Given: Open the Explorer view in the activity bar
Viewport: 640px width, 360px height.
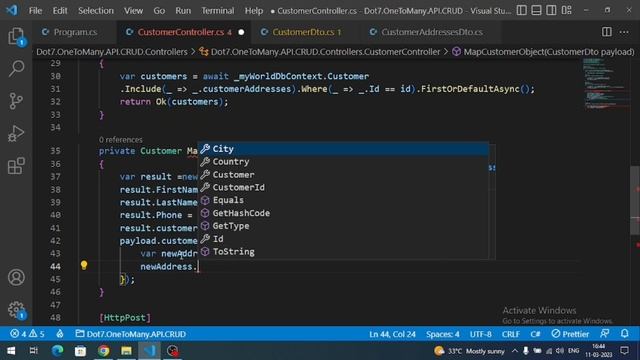Looking at the screenshot, I should [x=16, y=37].
